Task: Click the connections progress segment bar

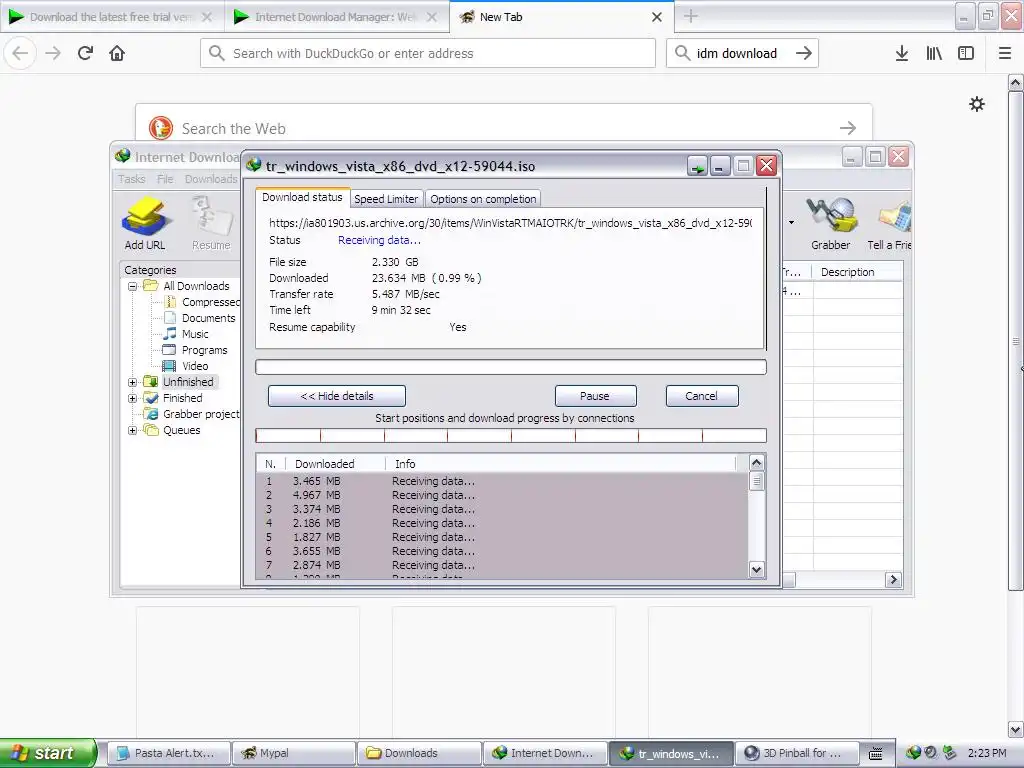Action: (x=511, y=436)
